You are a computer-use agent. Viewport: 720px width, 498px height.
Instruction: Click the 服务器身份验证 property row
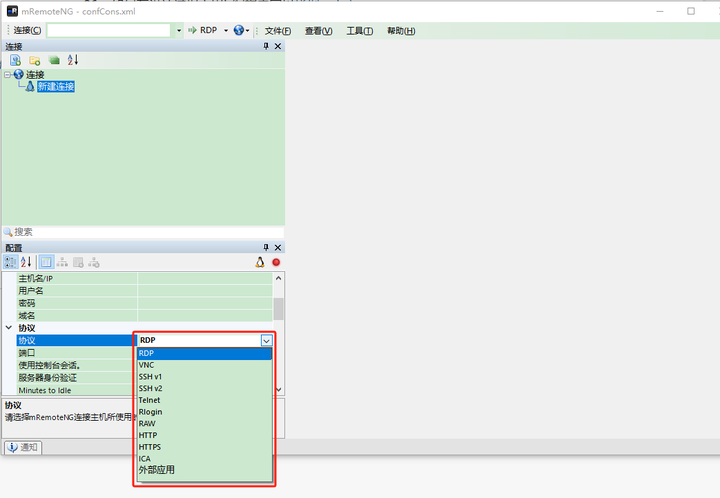(75, 378)
